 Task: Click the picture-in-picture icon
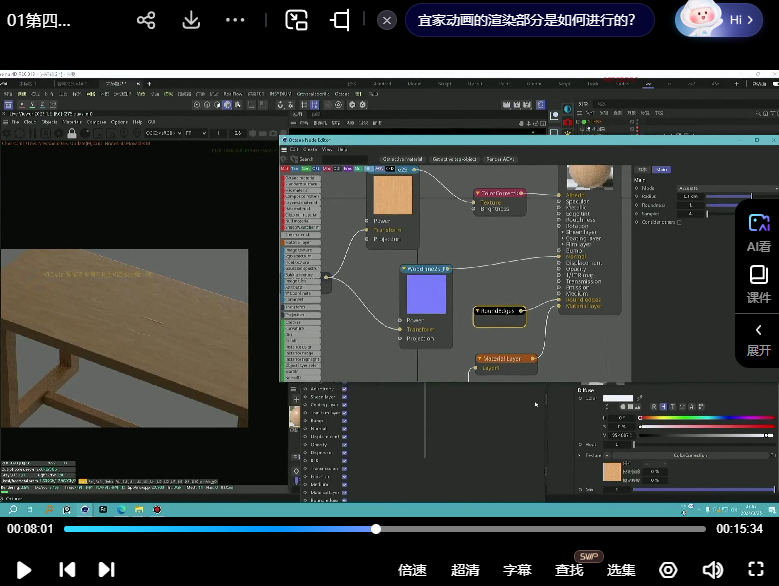click(296, 20)
